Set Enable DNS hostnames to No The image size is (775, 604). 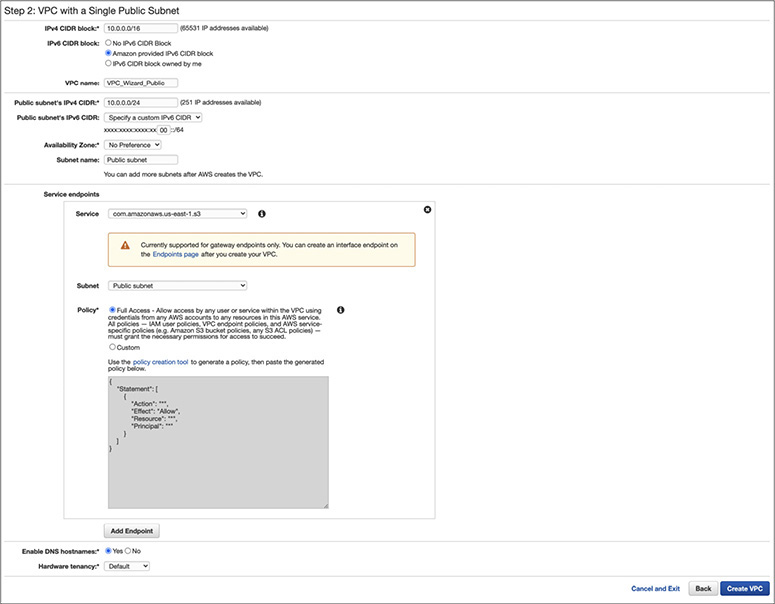click(128, 551)
